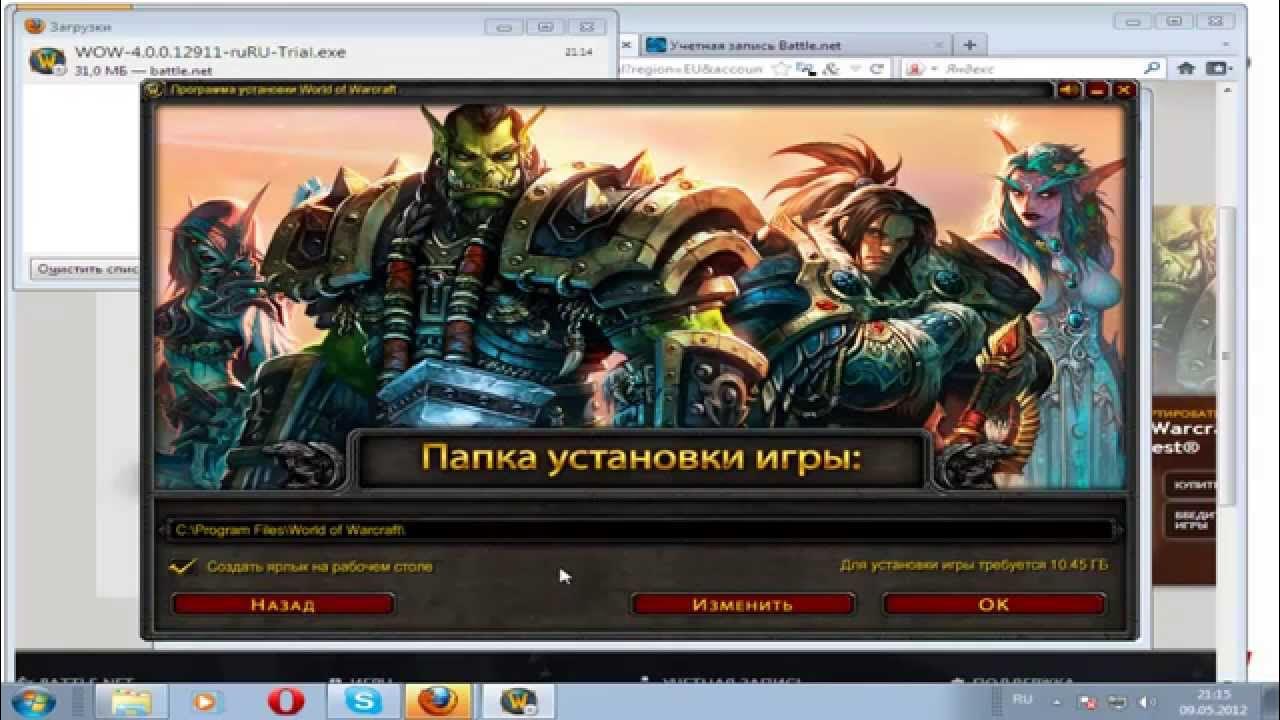
Task: Open a new Firefox tab
Action: 969,45
